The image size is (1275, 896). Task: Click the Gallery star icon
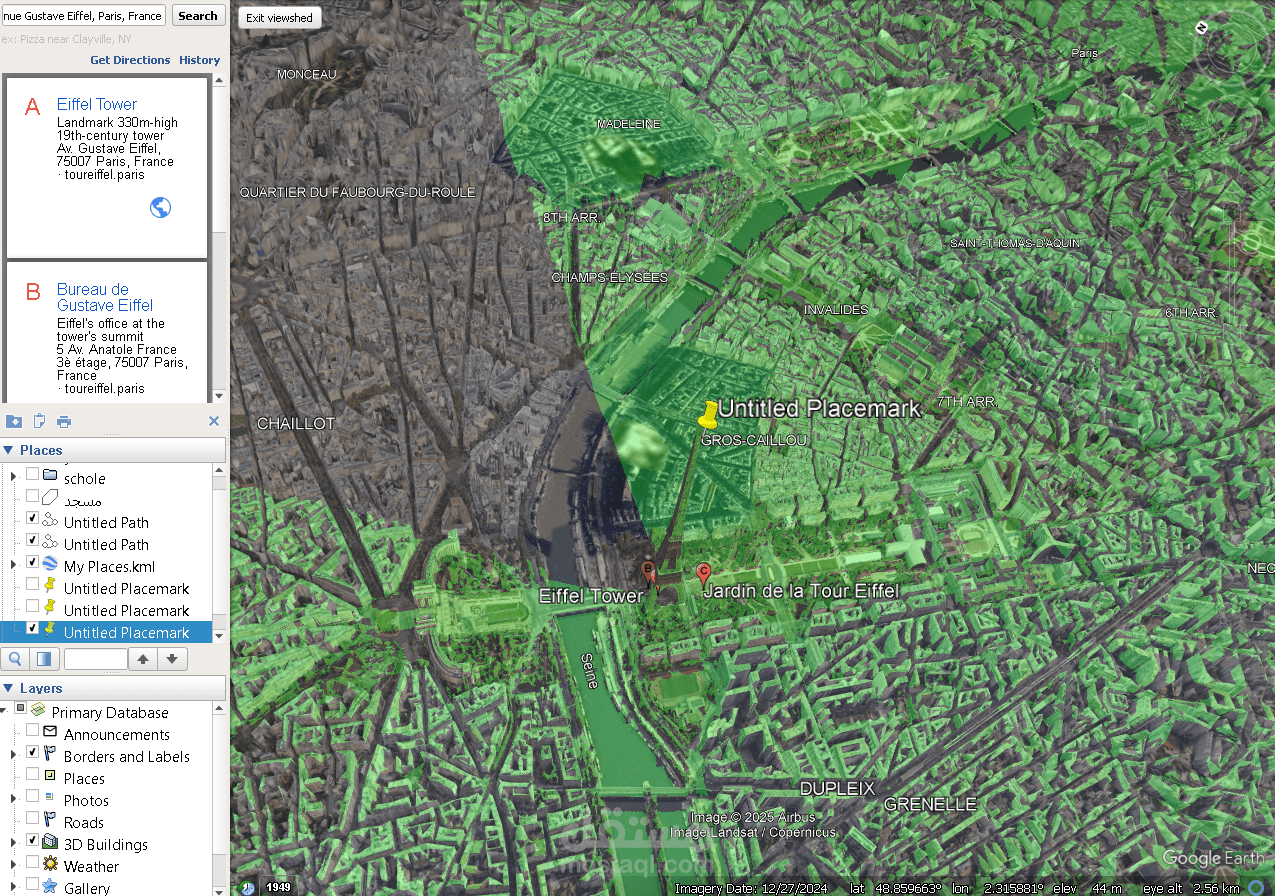pyautogui.click(x=50, y=886)
